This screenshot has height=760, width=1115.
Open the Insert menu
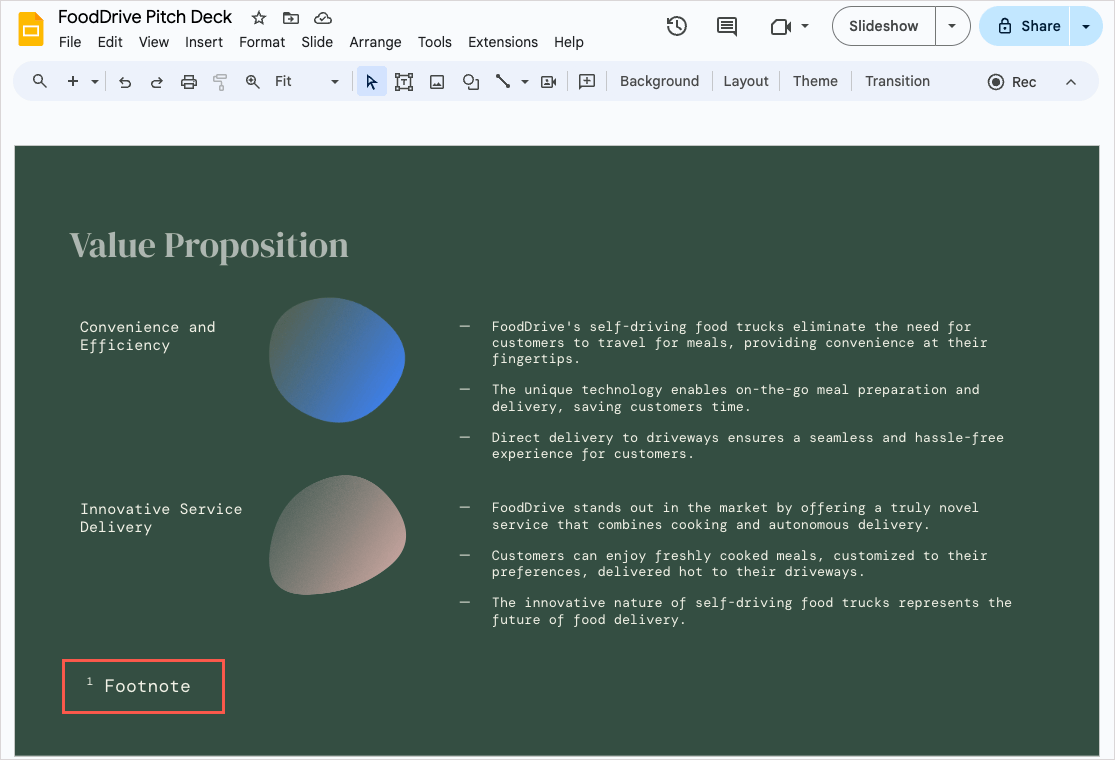click(204, 42)
